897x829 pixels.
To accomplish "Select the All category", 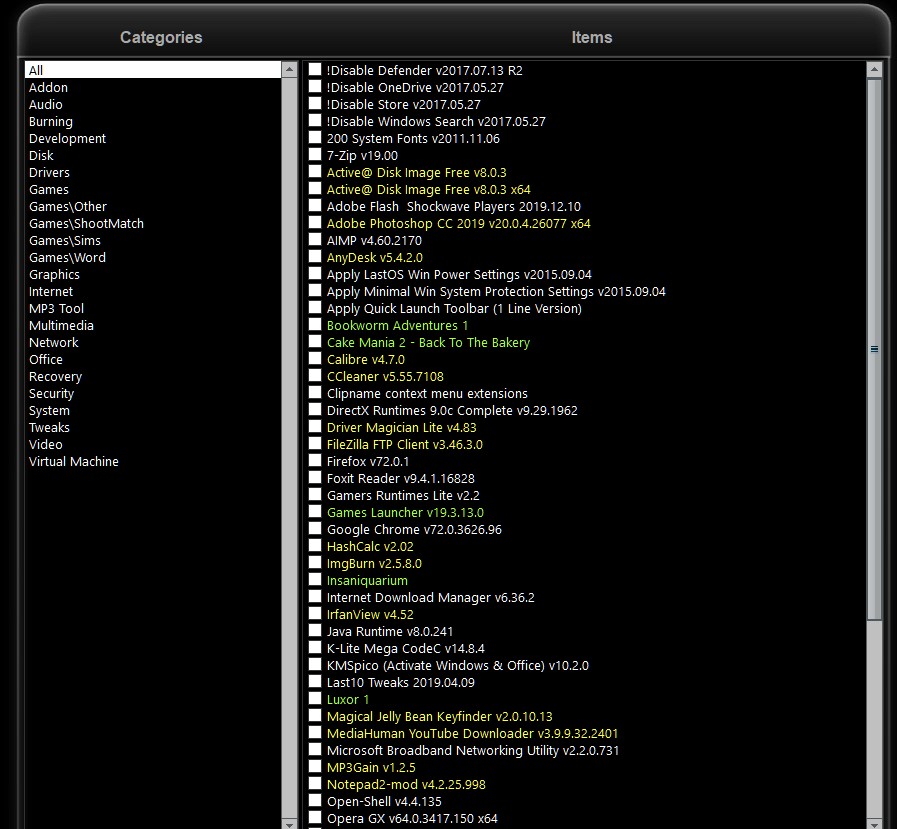I will tap(153, 70).
